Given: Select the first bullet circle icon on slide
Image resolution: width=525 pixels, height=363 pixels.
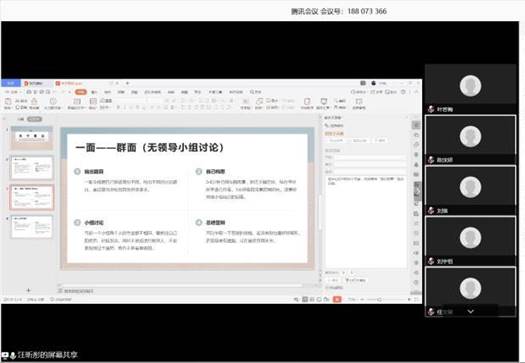Looking at the screenshot, I should pos(77,171).
